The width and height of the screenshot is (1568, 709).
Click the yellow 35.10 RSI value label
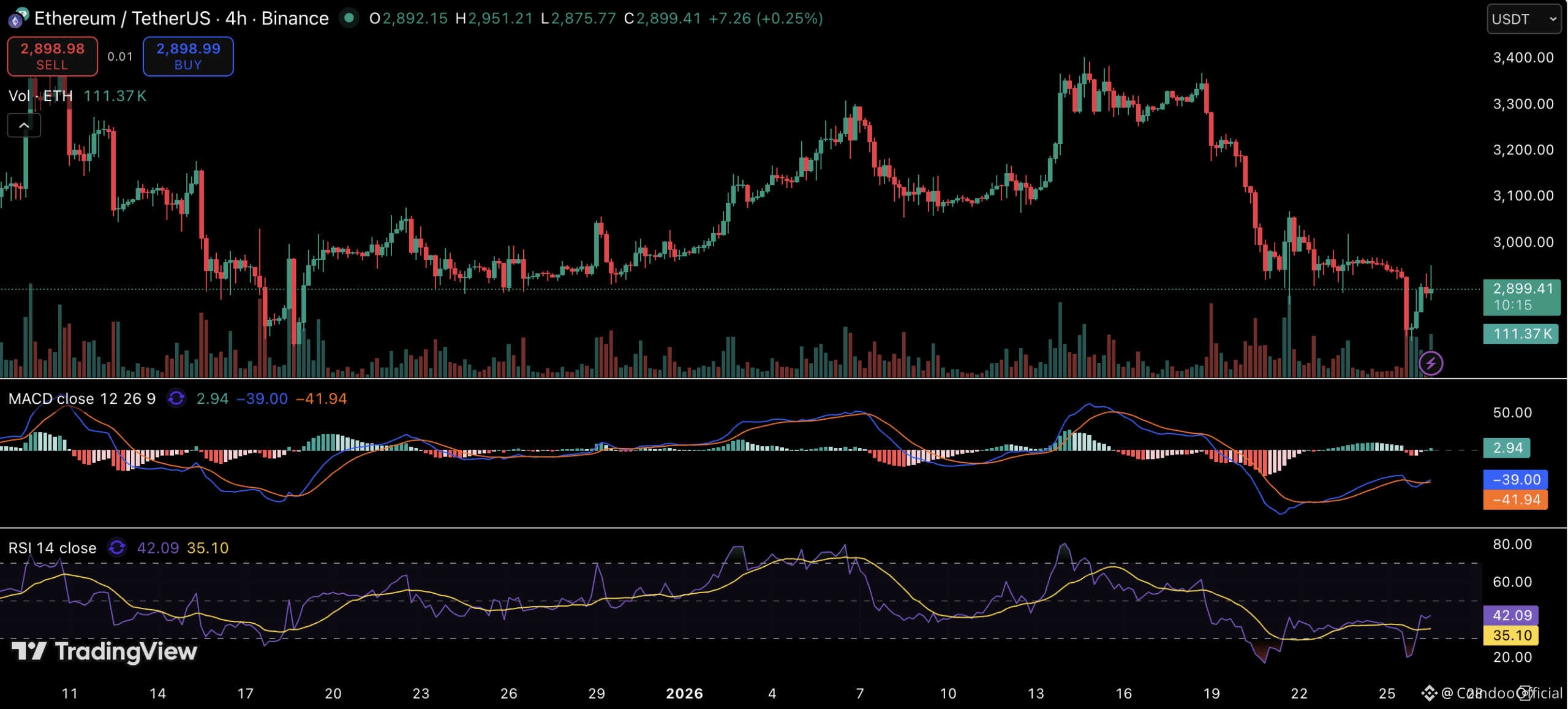[x=1511, y=635]
